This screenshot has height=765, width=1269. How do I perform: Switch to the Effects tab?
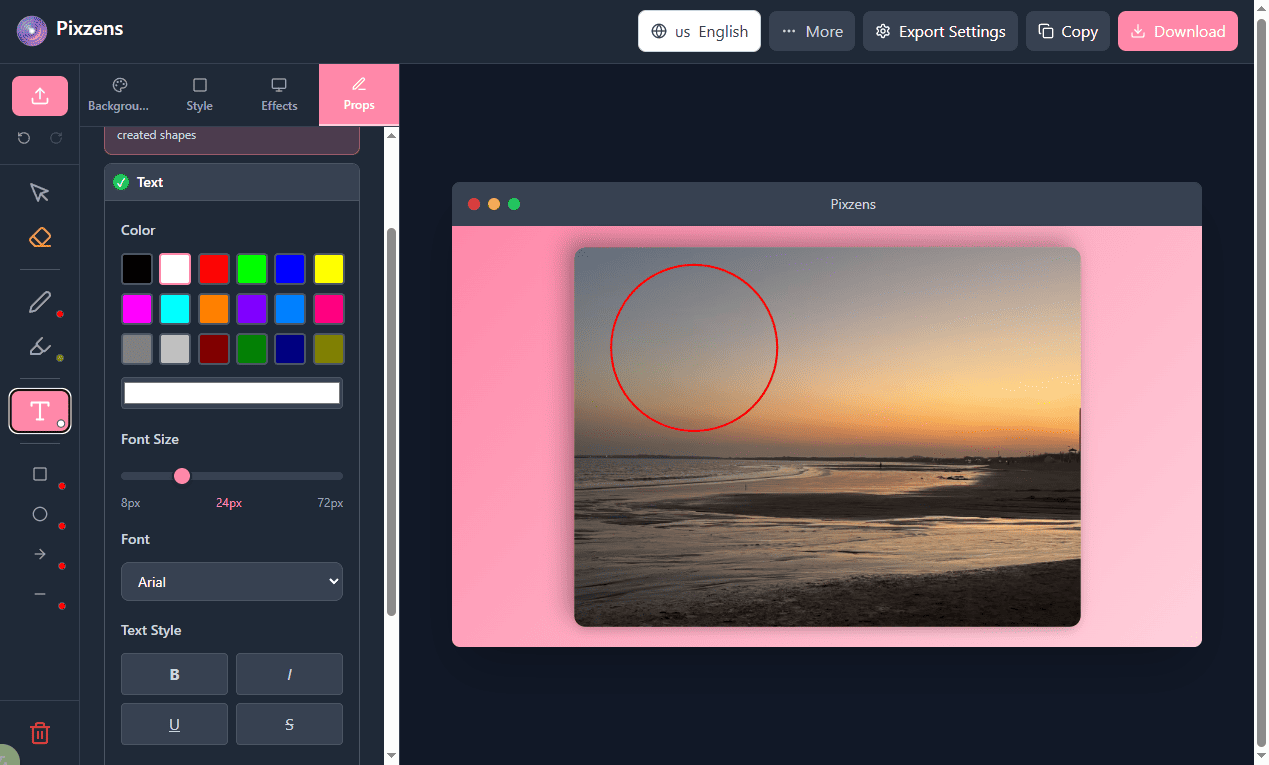point(278,94)
